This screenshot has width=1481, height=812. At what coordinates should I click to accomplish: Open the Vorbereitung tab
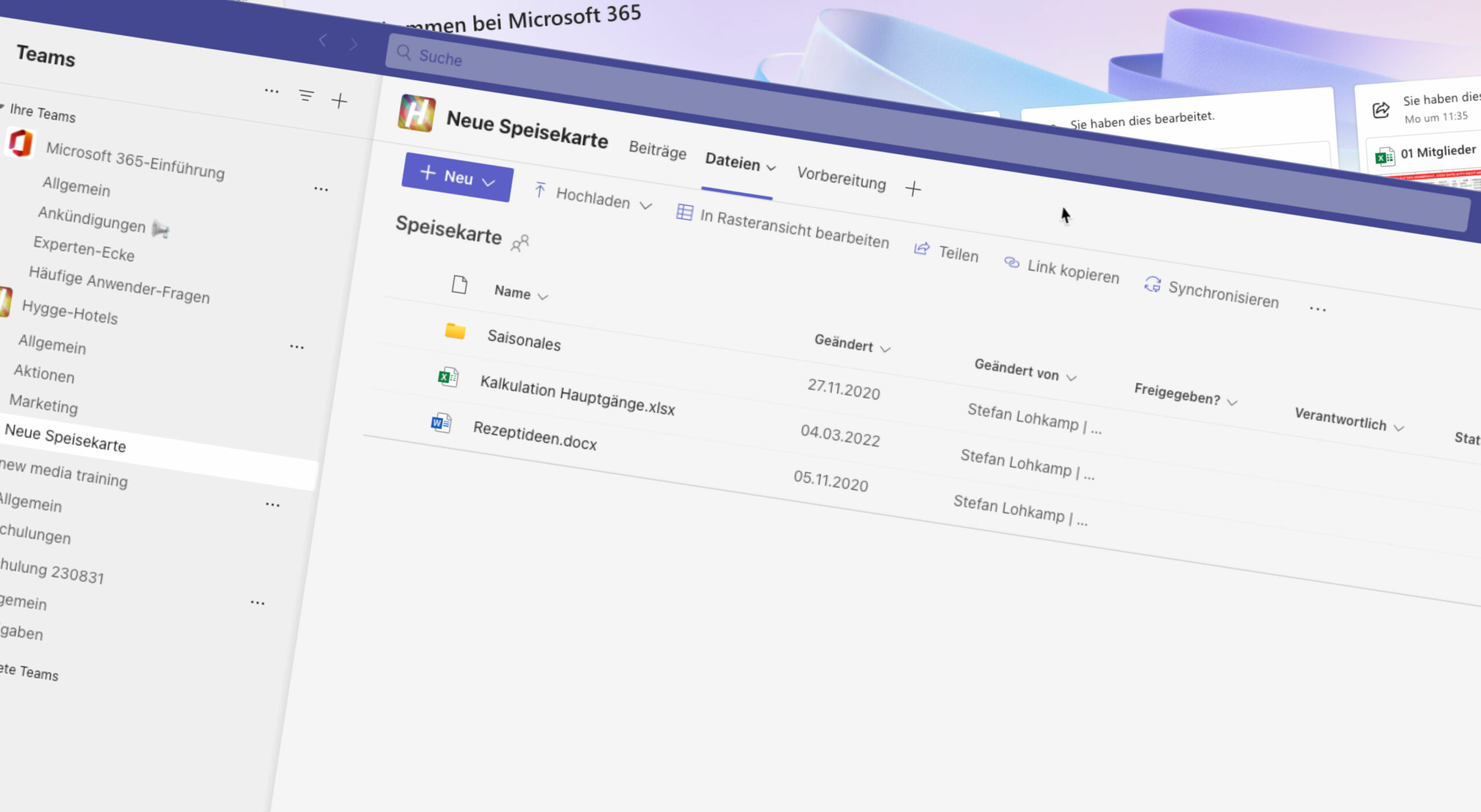(x=841, y=178)
